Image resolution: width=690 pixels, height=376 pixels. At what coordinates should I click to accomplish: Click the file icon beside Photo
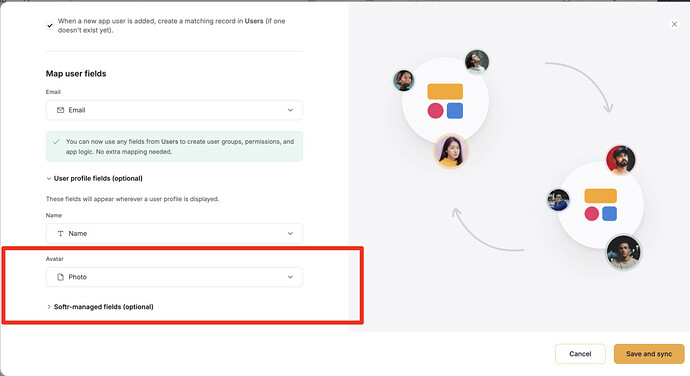point(60,277)
